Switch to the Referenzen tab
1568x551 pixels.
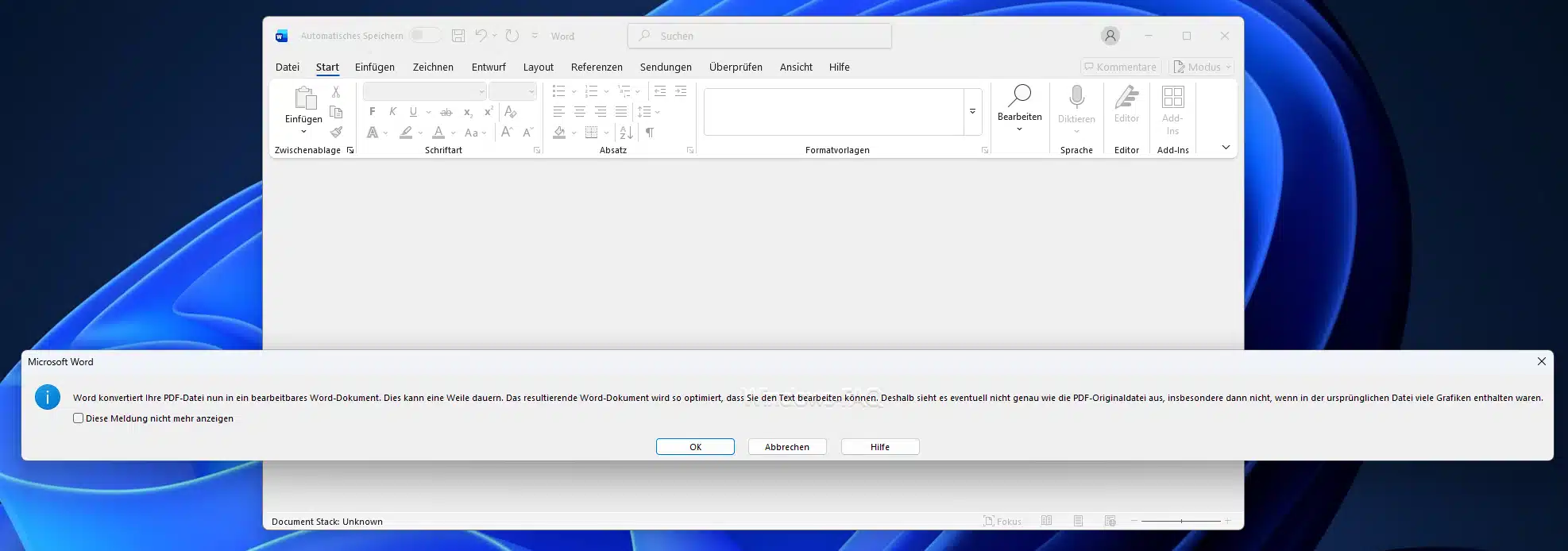pyautogui.click(x=596, y=67)
